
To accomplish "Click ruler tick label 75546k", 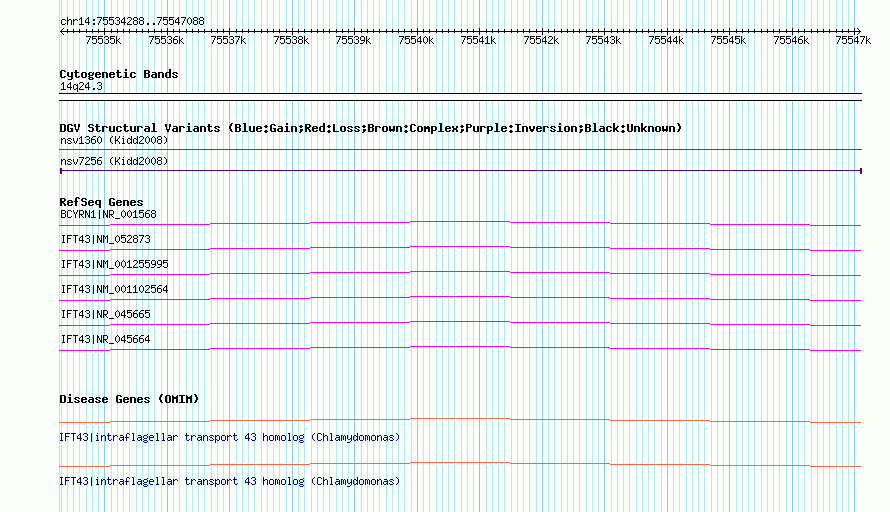I will coord(791,40).
